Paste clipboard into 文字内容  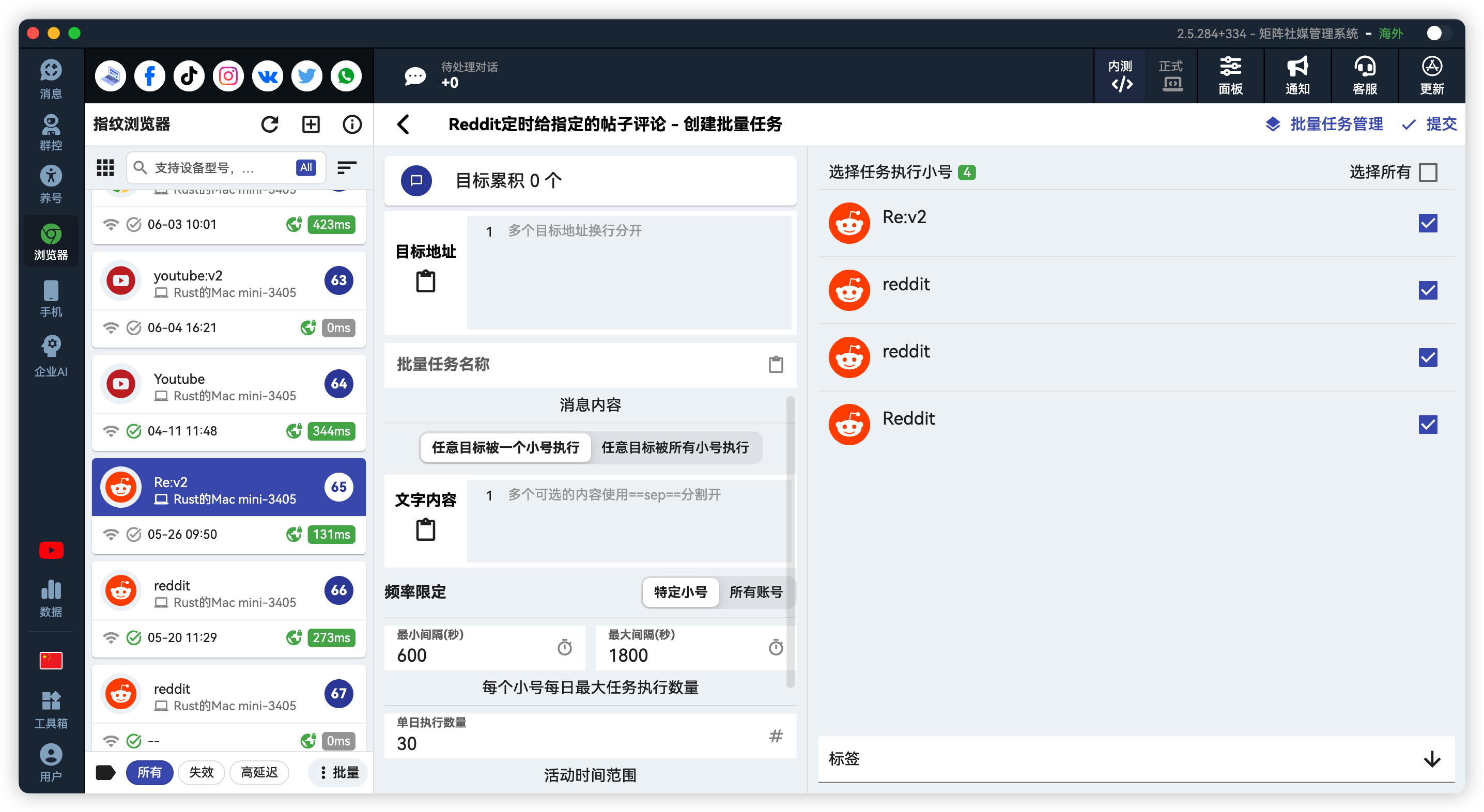(x=426, y=529)
